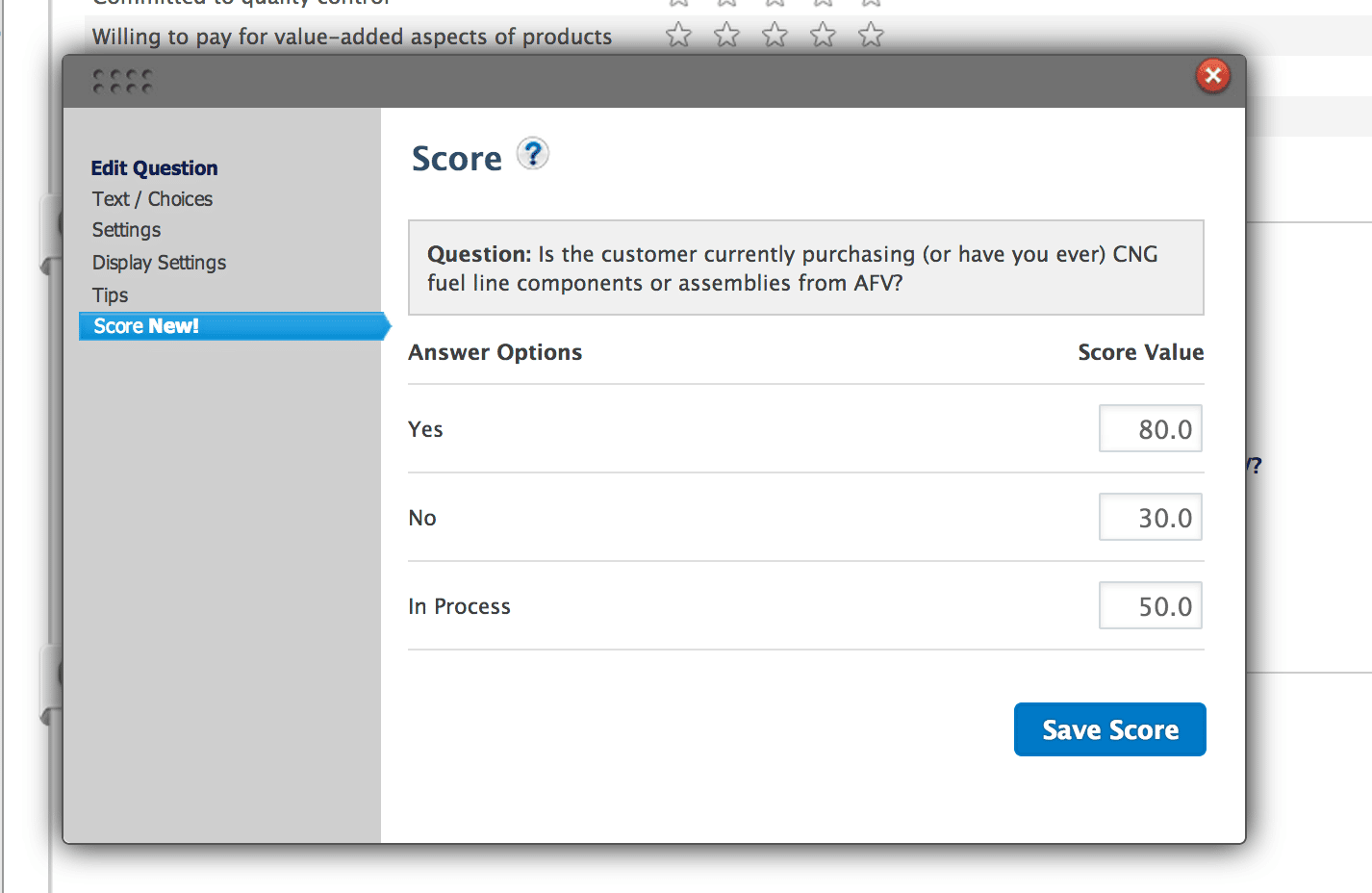Select the Score New! sidebar item
The height and width of the screenshot is (893, 1372).
click(x=234, y=326)
